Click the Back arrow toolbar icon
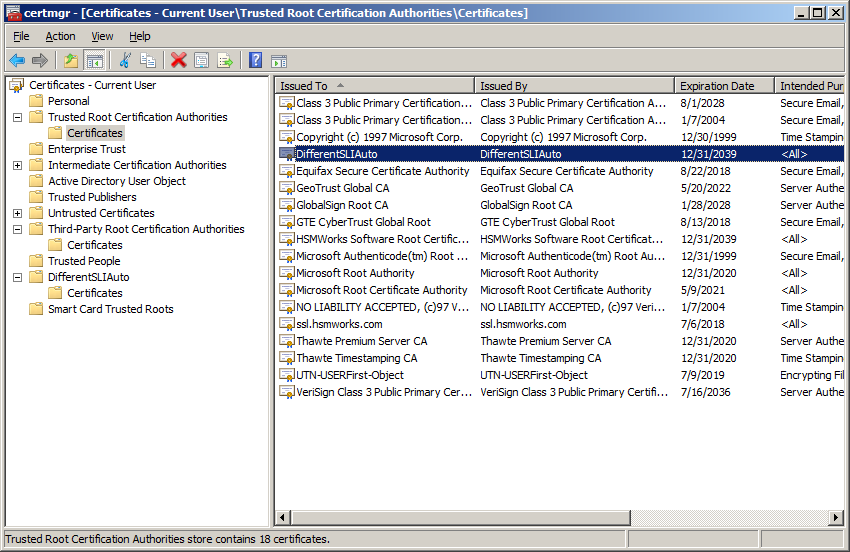Screen dimensions: 850x552 tap(17, 60)
